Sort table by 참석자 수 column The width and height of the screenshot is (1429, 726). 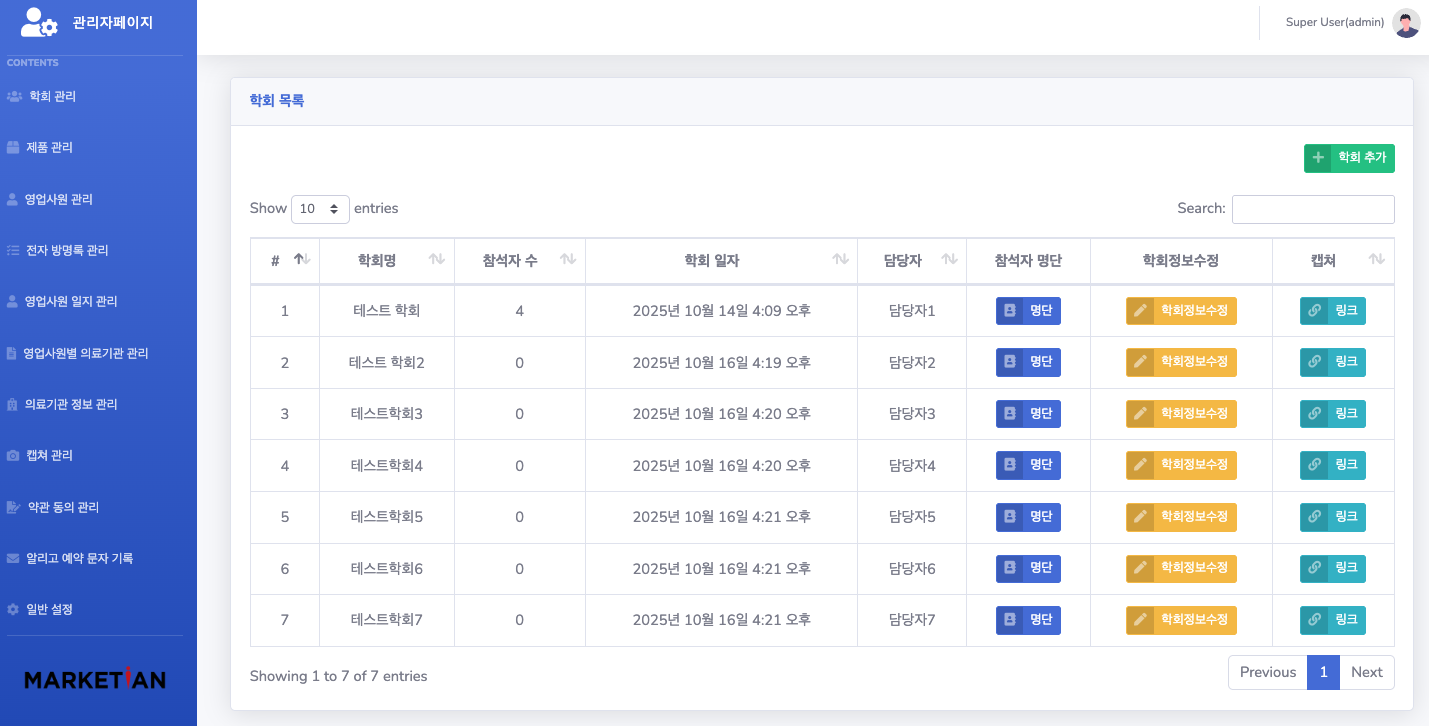click(519, 261)
